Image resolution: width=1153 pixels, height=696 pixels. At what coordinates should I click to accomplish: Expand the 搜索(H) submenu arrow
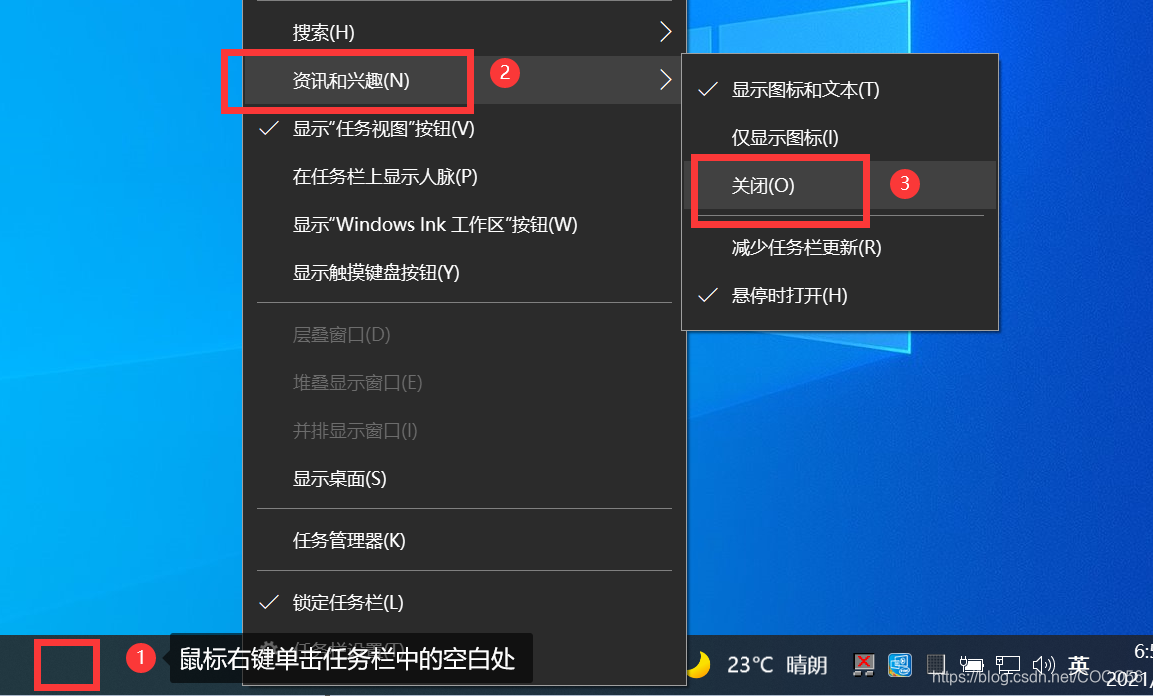tap(665, 32)
